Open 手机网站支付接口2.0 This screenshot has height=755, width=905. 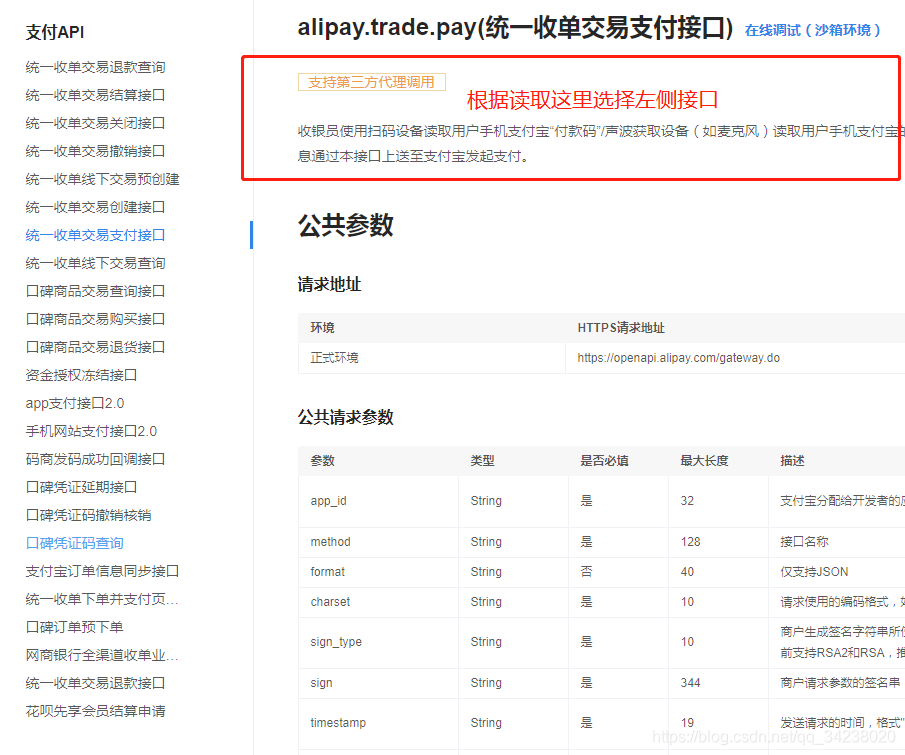91,431
